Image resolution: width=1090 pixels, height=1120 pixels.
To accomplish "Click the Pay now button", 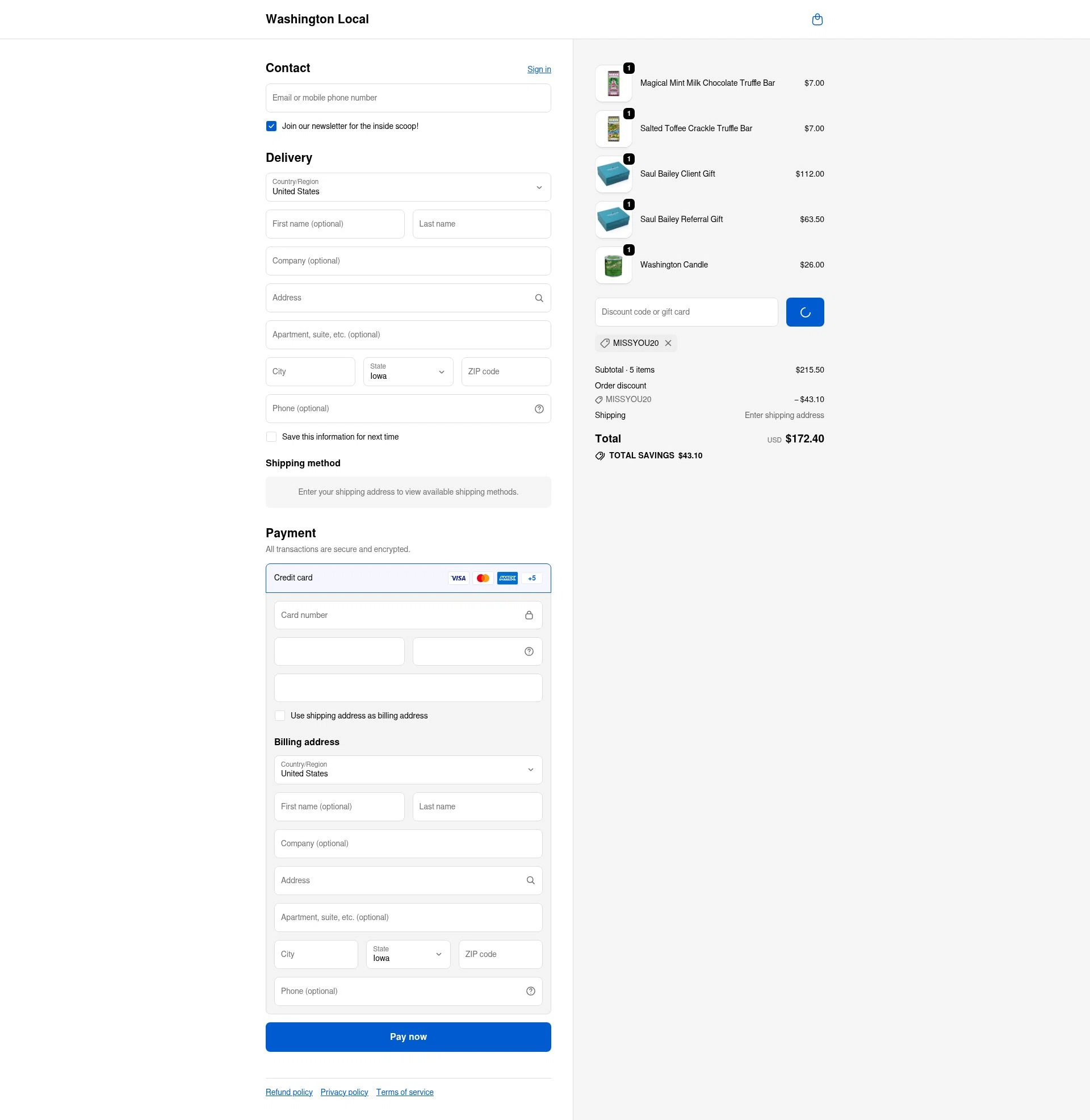I will click(x=408, y=1037).
